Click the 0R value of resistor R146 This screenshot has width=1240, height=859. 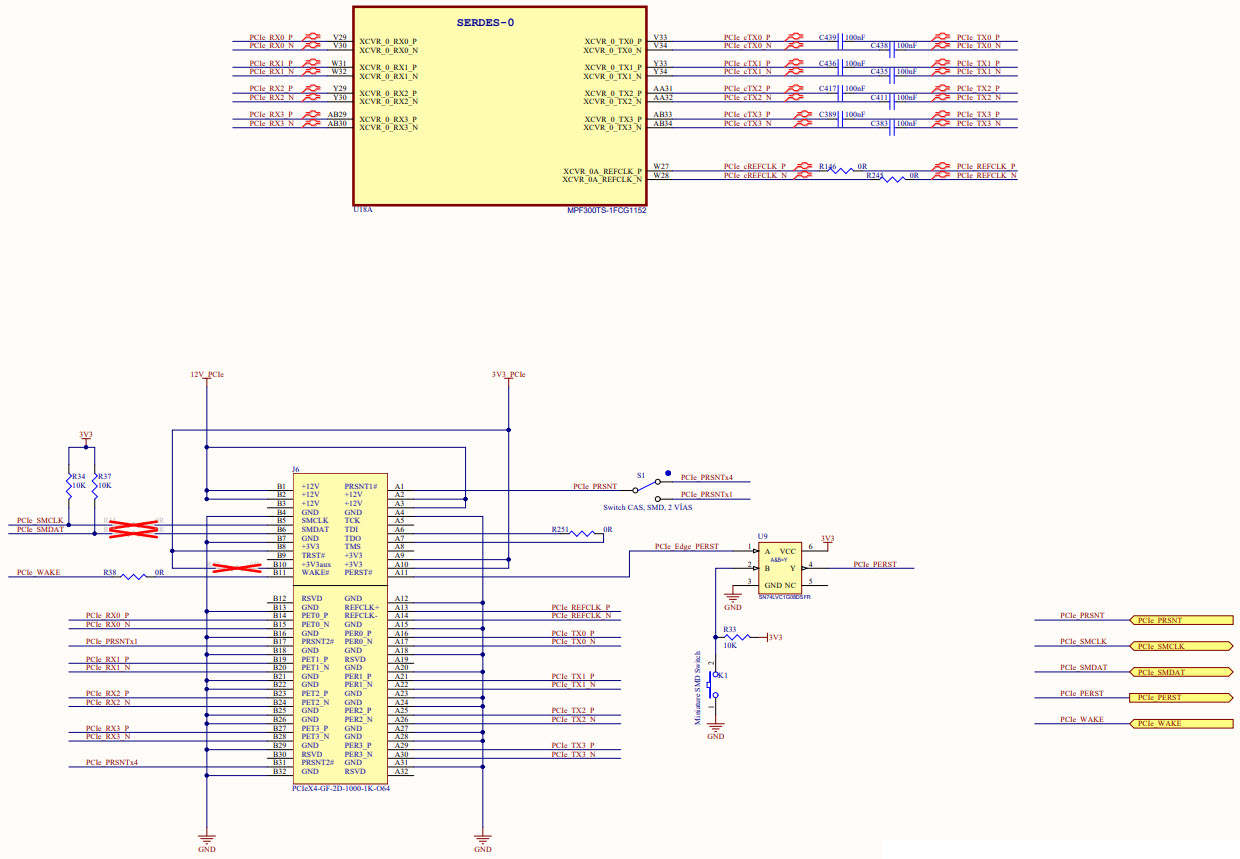(860, 166)
